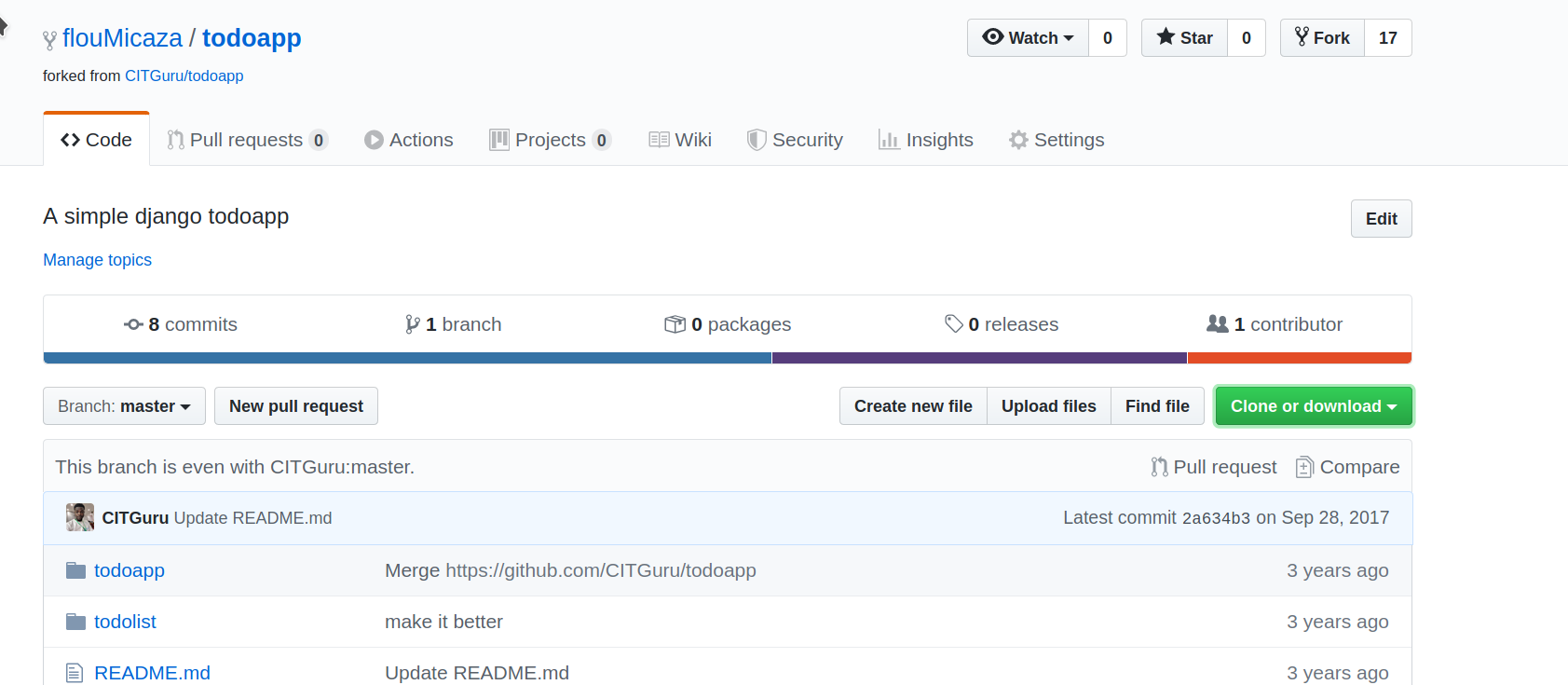Open the todoapp repository title link
The width and height of the screenshot is (1568, 685).
[x=252, y=38]
